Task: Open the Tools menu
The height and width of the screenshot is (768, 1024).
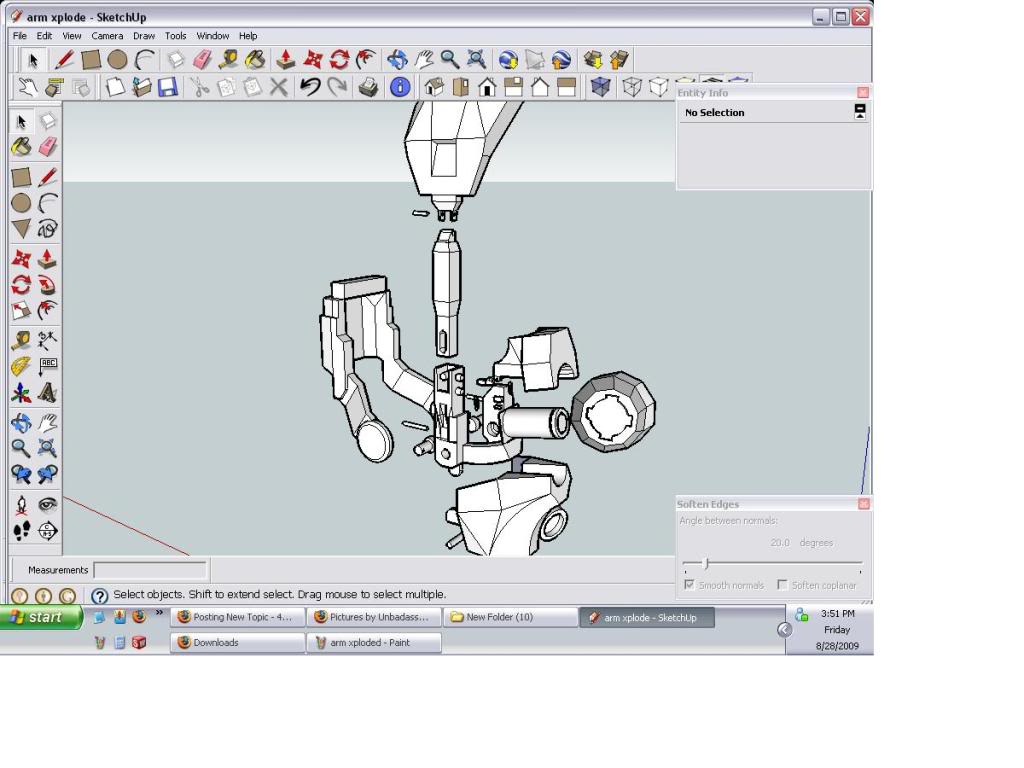Action: 175,36
